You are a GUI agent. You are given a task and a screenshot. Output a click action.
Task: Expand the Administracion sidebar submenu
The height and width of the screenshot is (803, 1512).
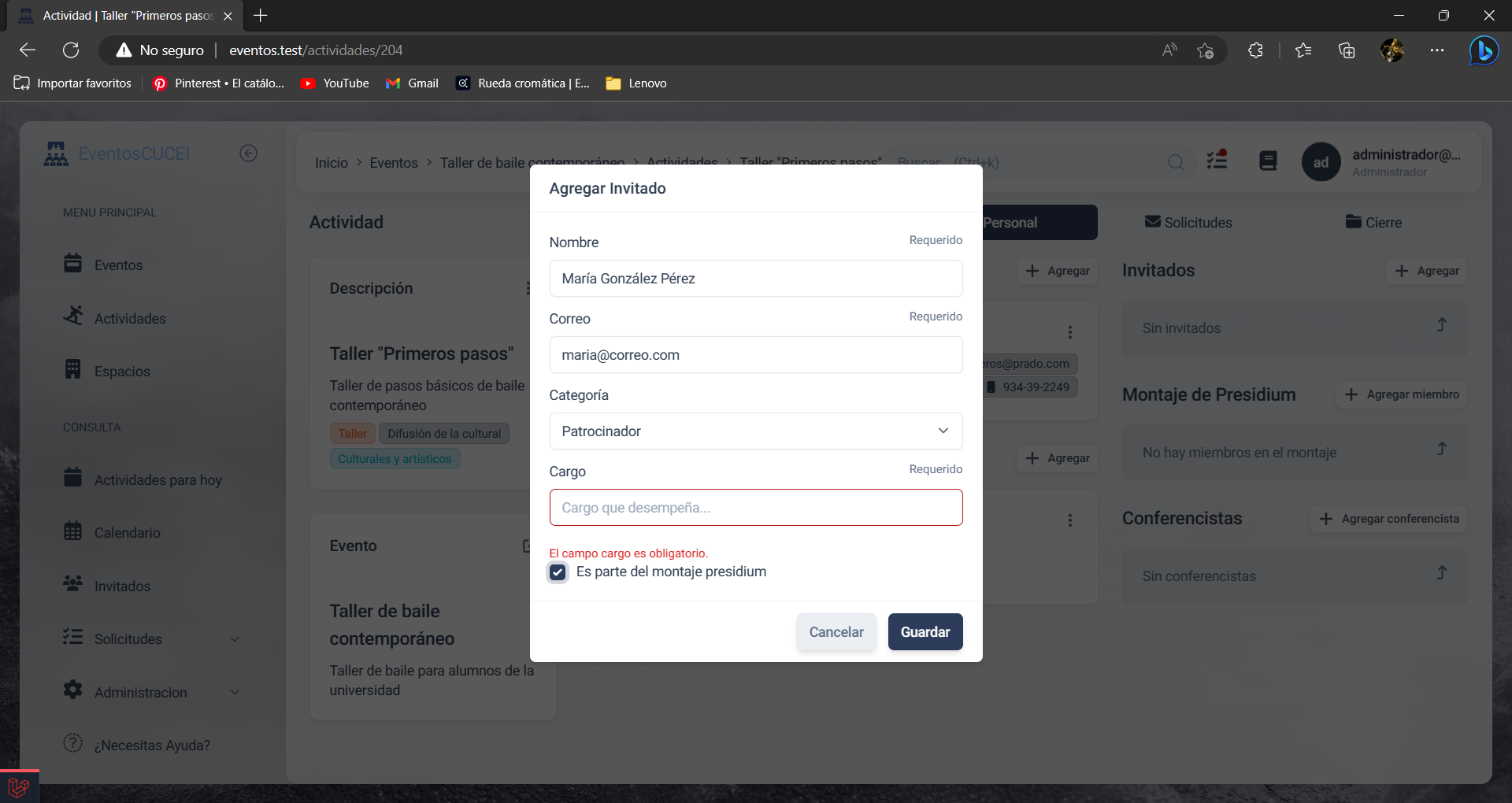point(234,693)
